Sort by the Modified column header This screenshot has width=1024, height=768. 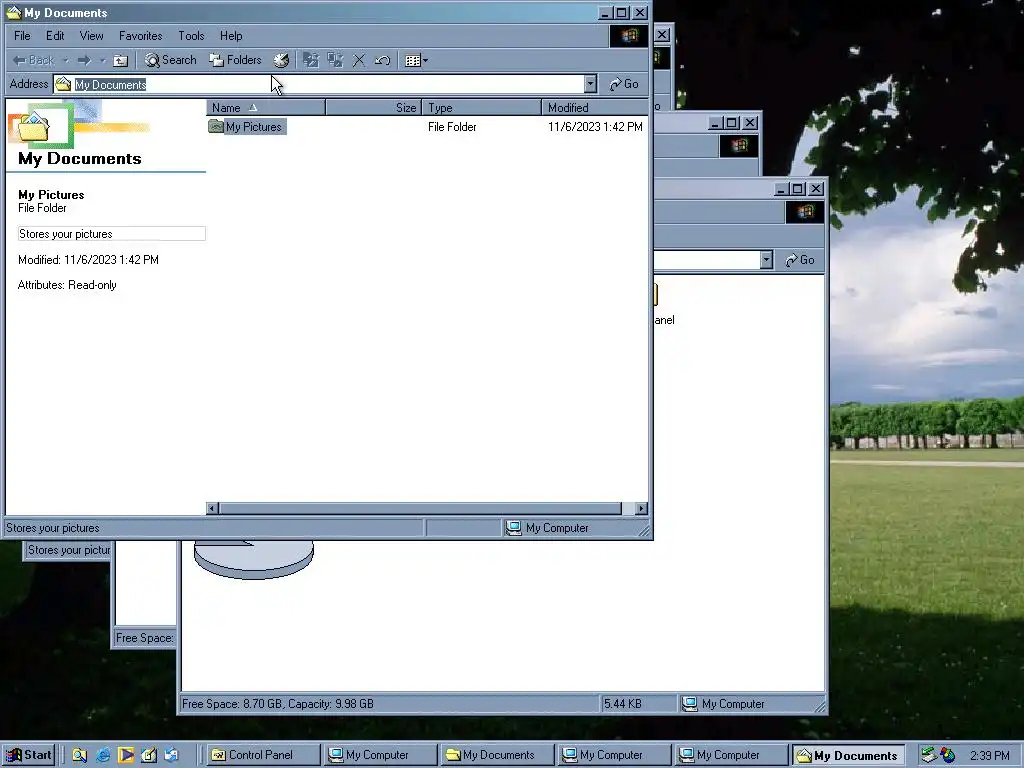[595, 108]
